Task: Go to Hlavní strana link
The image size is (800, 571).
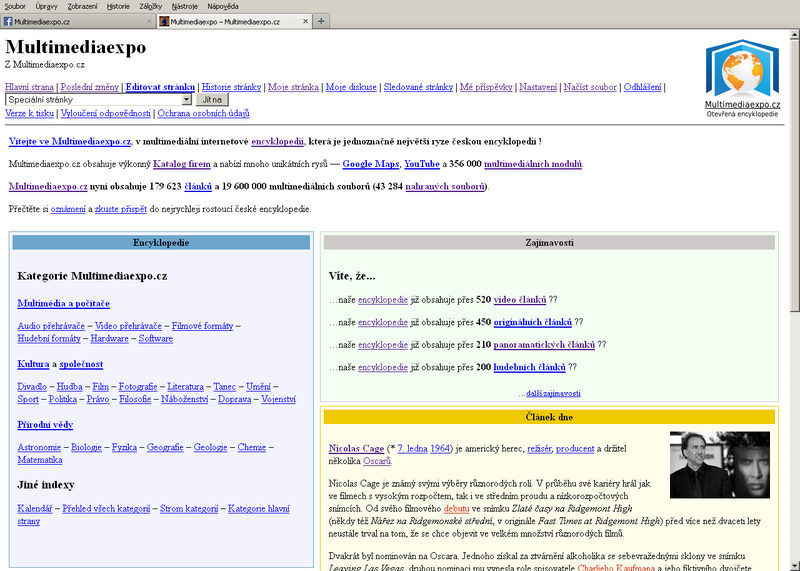Action: (x=29, y=87)
